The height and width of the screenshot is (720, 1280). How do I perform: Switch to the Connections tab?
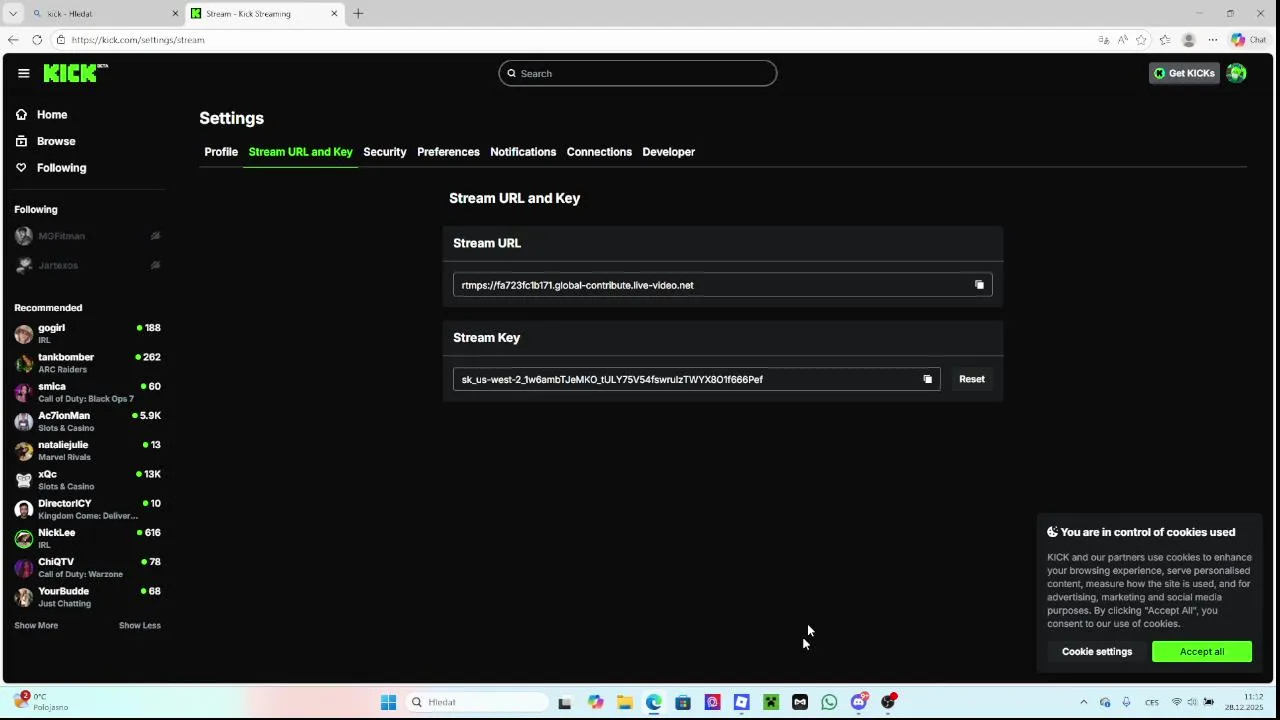click(x=599, y=152)
